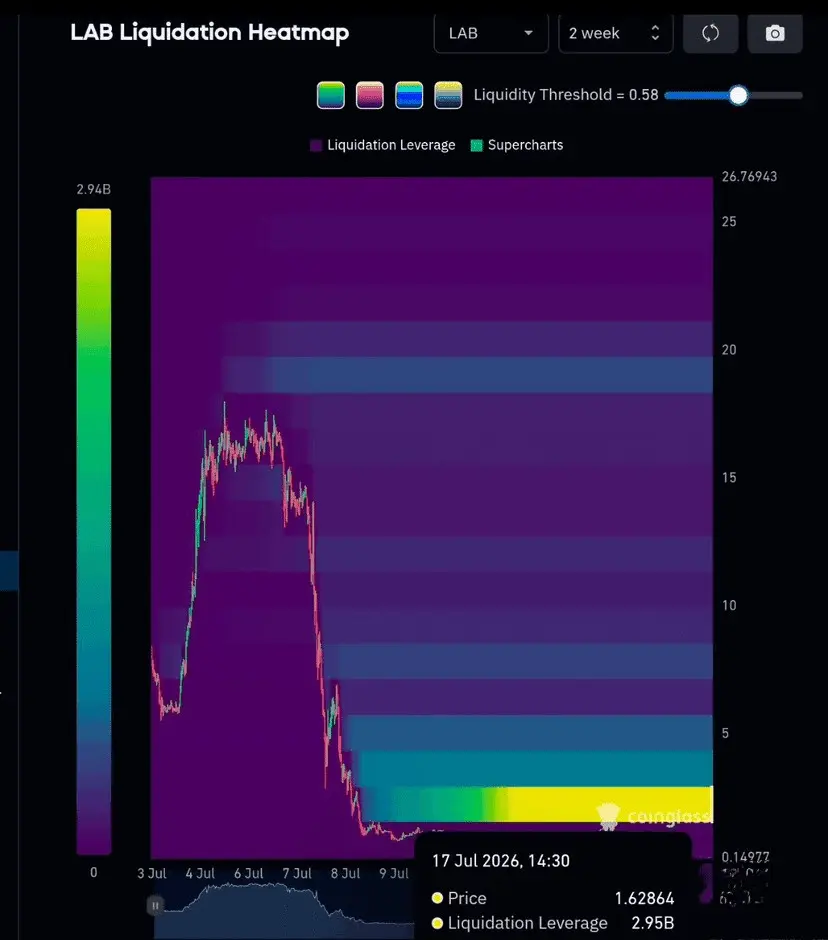
Task: Click the yellow liquidation band near price 2
Action: 609,803
